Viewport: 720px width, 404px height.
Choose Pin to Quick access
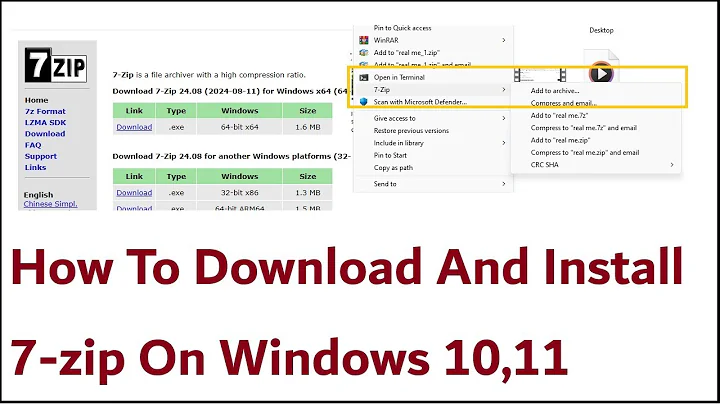click(402, 28)
